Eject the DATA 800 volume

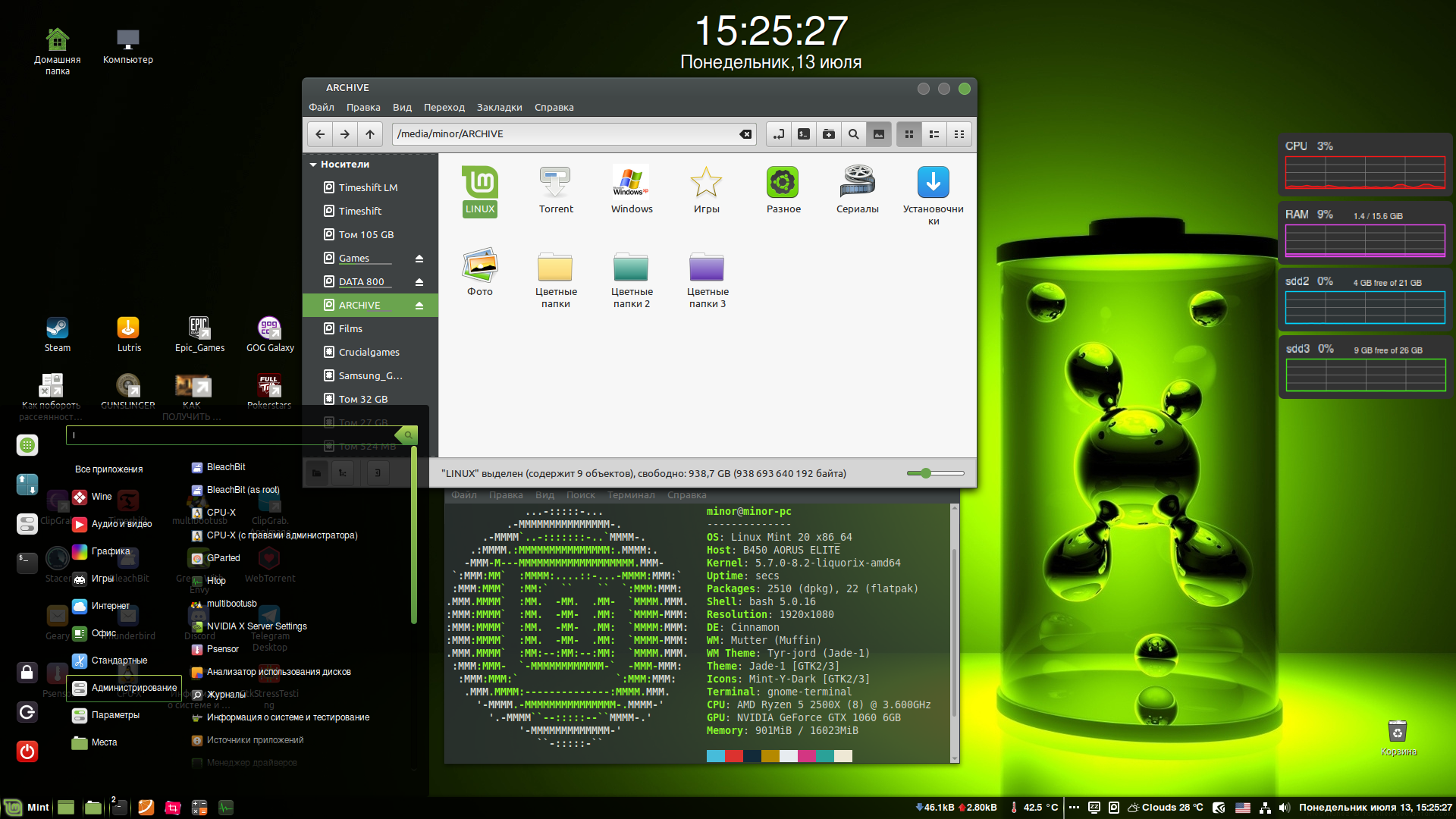(419, 282)
